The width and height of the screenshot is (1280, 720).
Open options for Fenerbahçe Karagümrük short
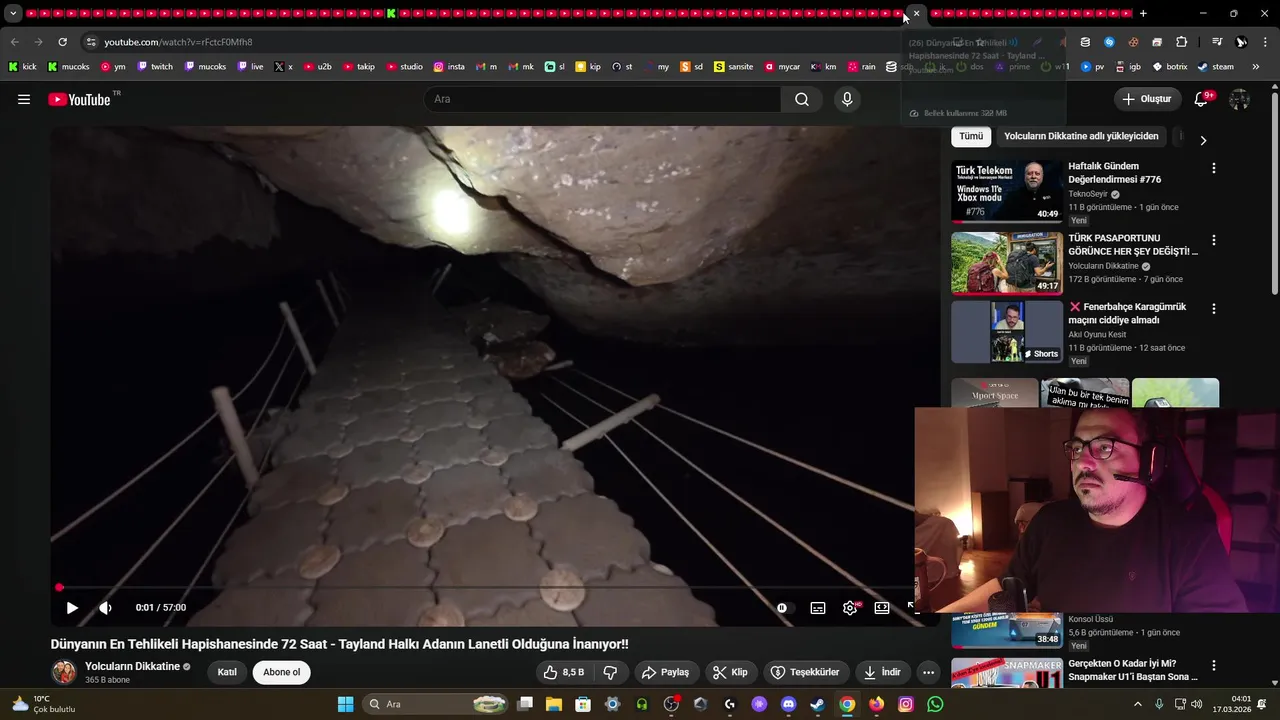pos(1214,310)
